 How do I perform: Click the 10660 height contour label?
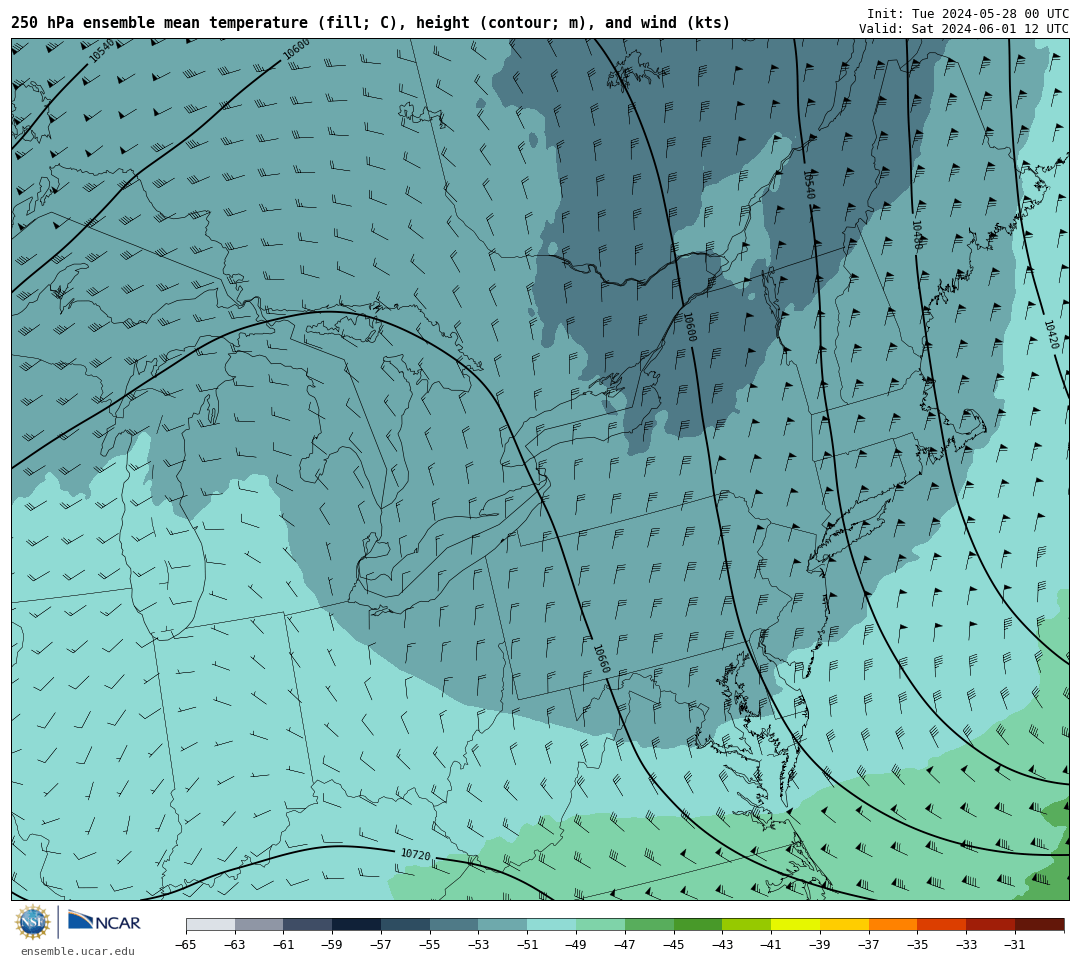tap(601, 659)
